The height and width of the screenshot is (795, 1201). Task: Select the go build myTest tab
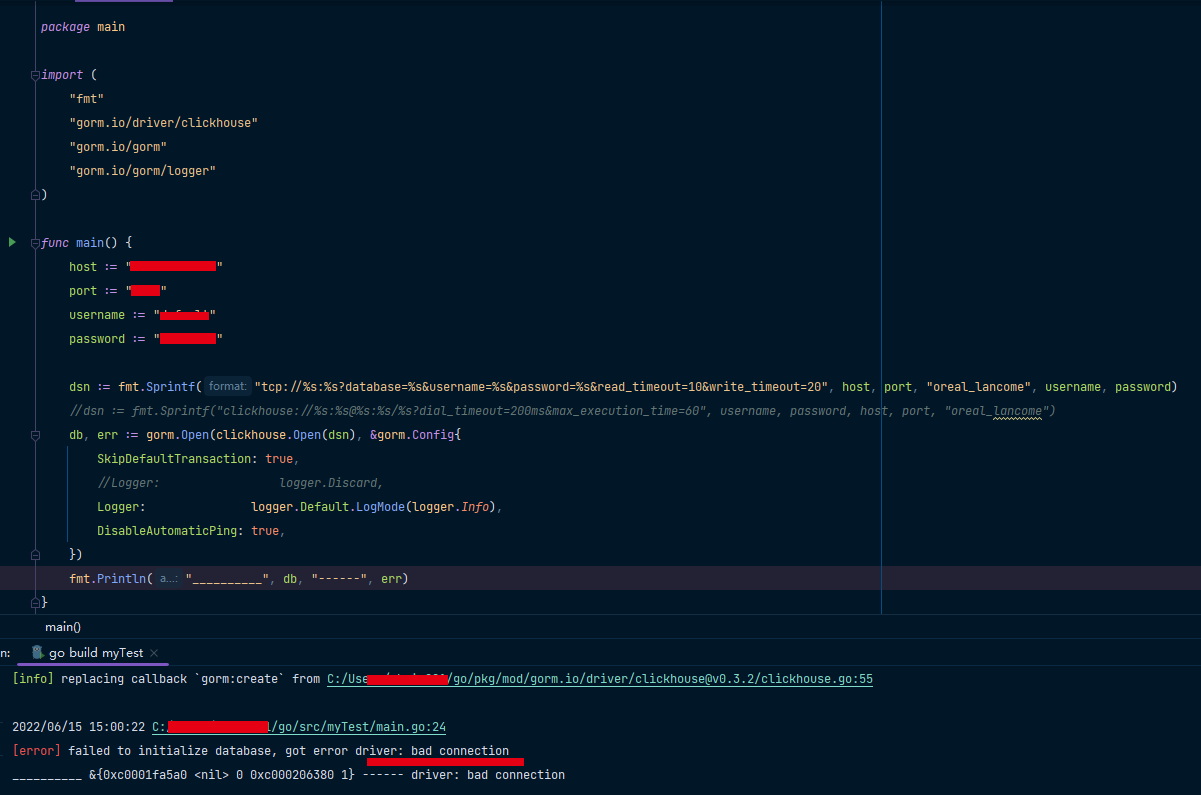click(x=96, y=653)
